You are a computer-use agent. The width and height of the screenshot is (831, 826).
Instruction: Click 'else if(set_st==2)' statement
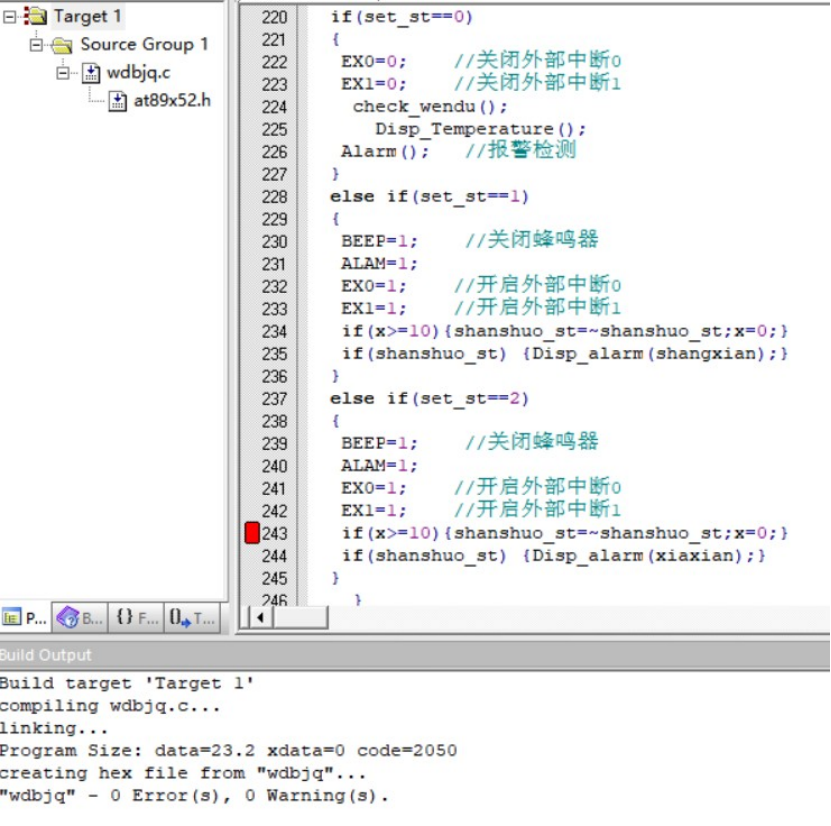(429, 399)
